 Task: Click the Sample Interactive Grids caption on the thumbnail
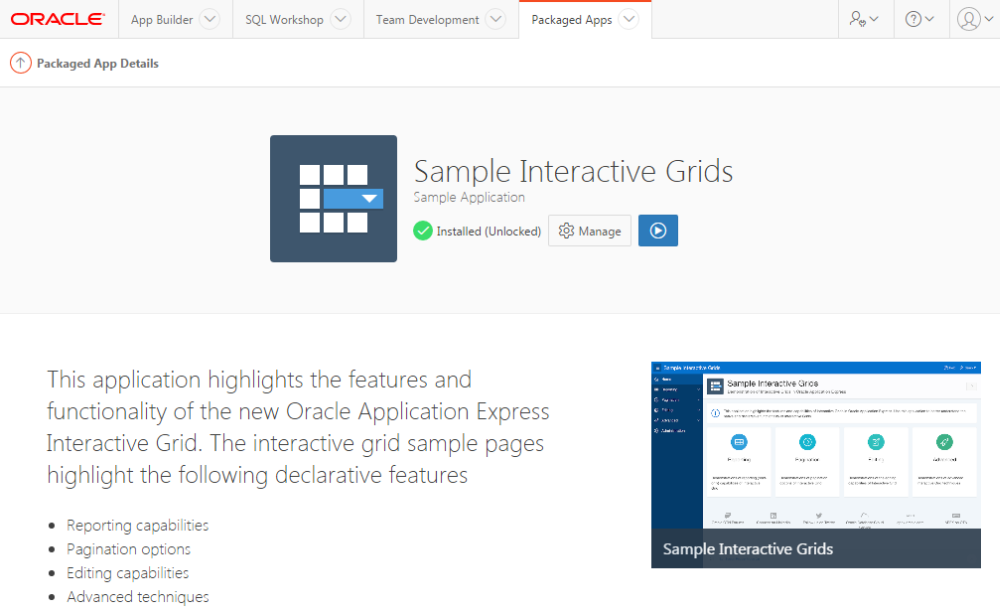pos(747,549)
